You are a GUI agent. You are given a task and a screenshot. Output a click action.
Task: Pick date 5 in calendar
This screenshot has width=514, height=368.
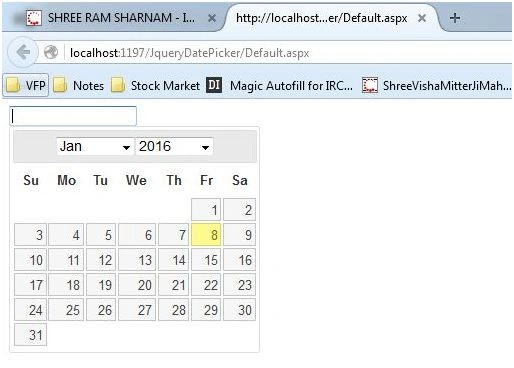coord(101,235)
